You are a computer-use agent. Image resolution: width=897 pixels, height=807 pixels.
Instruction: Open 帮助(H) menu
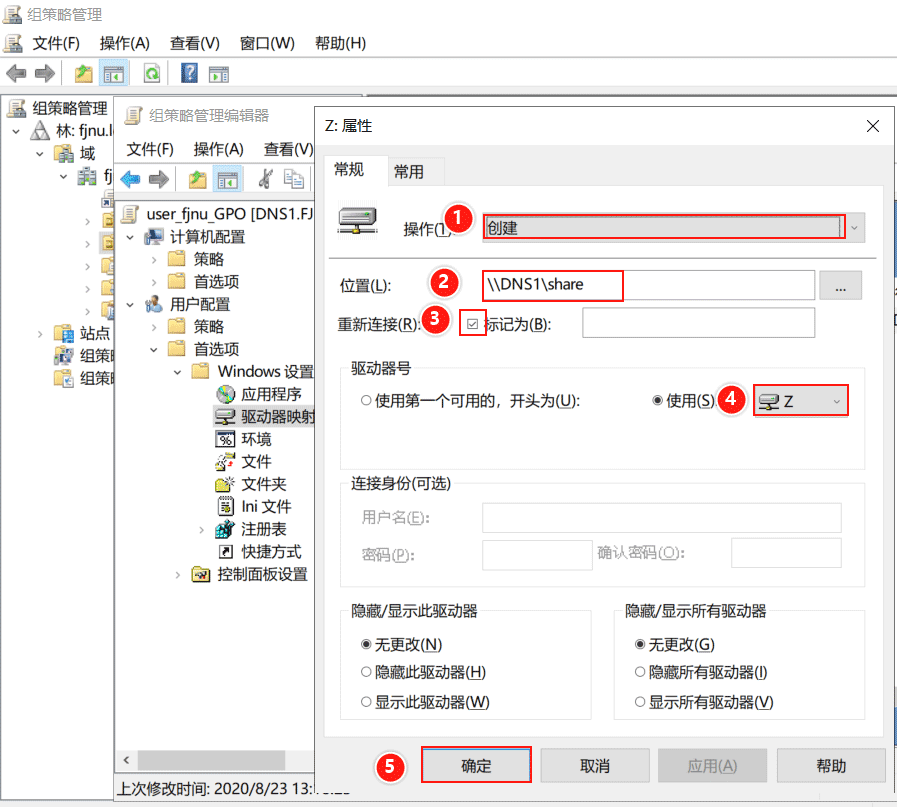point(340,43)
